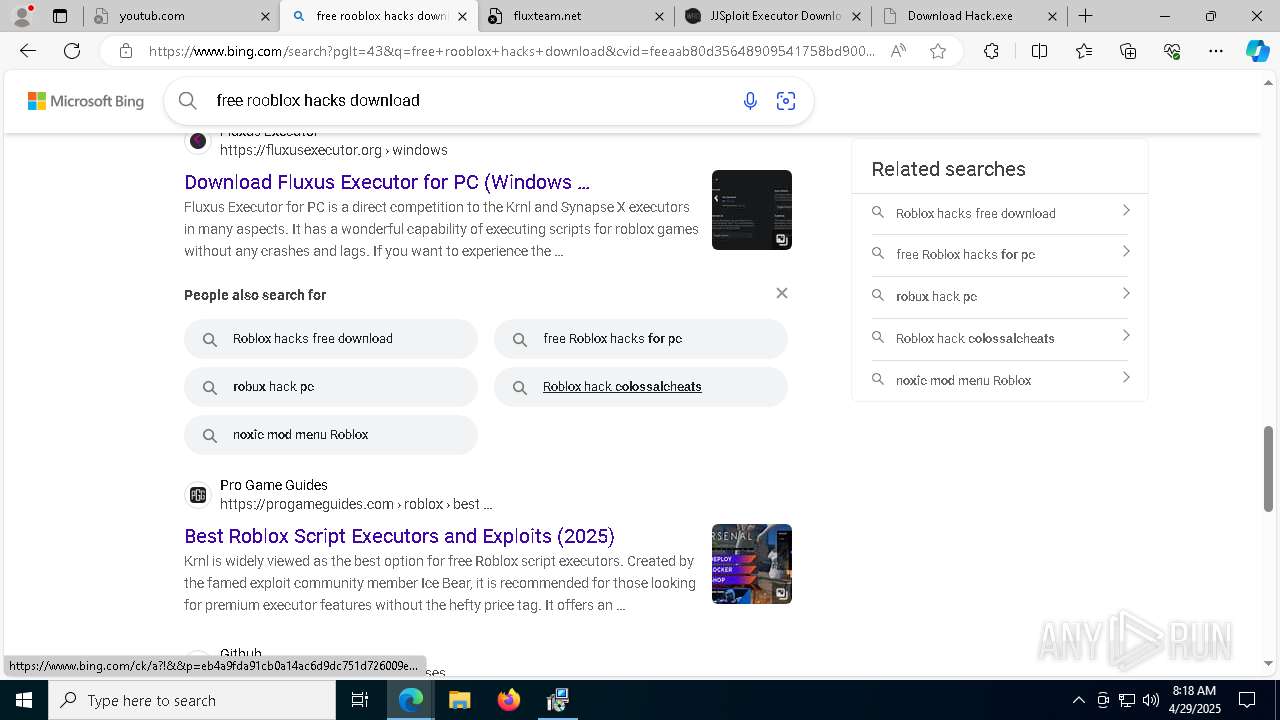The height and width of the screenshot is (720, 1280).
Task: Open the Windows notification center
Action: (1247, 700)
